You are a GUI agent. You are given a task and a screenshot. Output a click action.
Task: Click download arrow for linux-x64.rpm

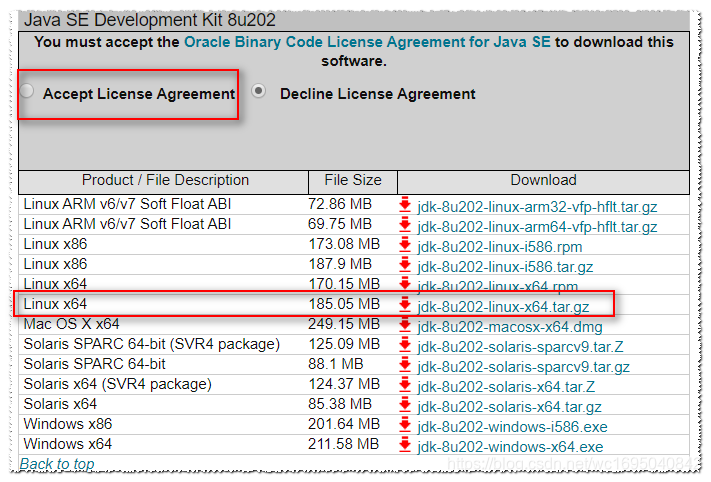pos(404,284)
